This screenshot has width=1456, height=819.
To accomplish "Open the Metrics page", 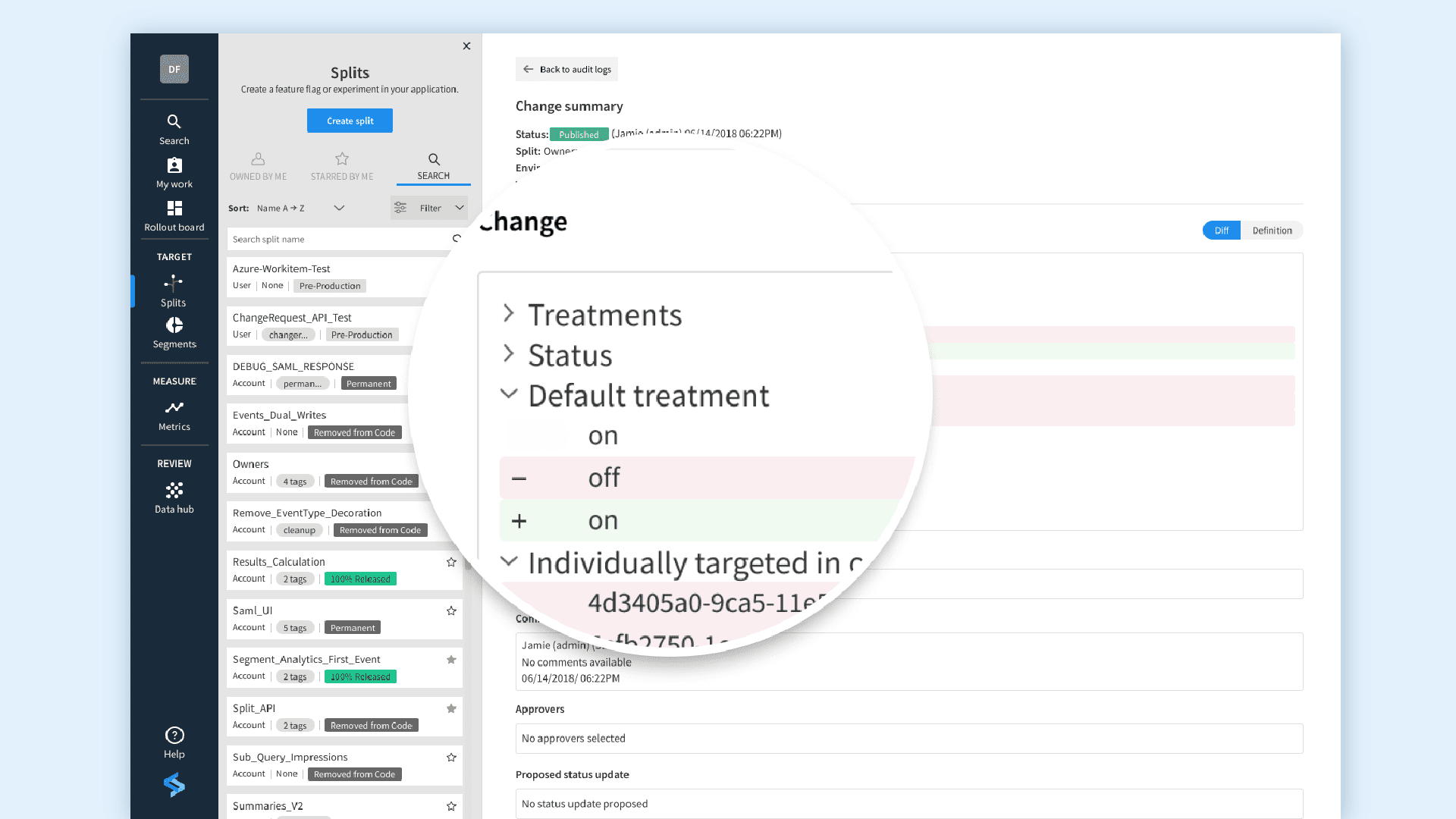I will pyautogui.click(x=174, y=416).
